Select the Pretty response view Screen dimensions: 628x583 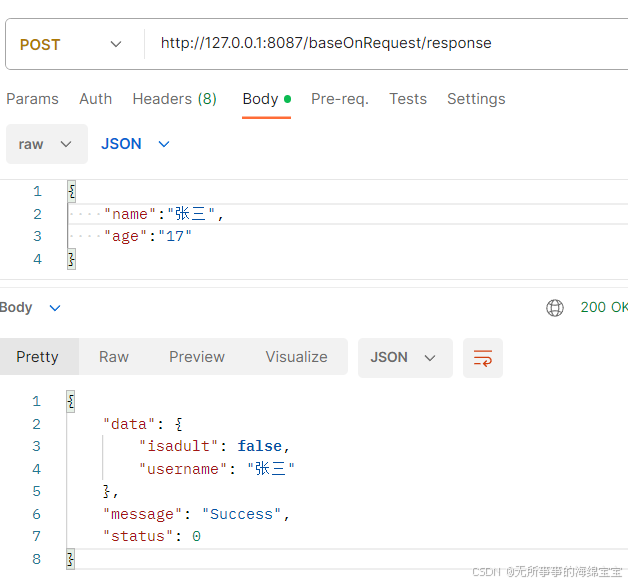pos(38,357)
